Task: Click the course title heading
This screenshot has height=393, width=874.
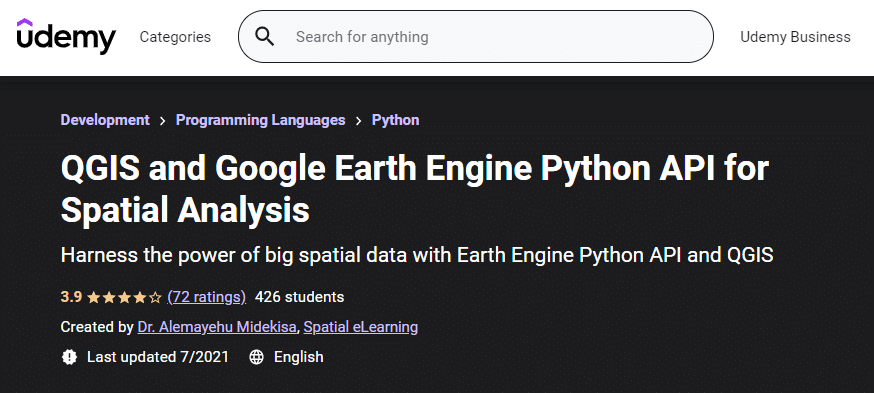Action: [x=415, y=190]
